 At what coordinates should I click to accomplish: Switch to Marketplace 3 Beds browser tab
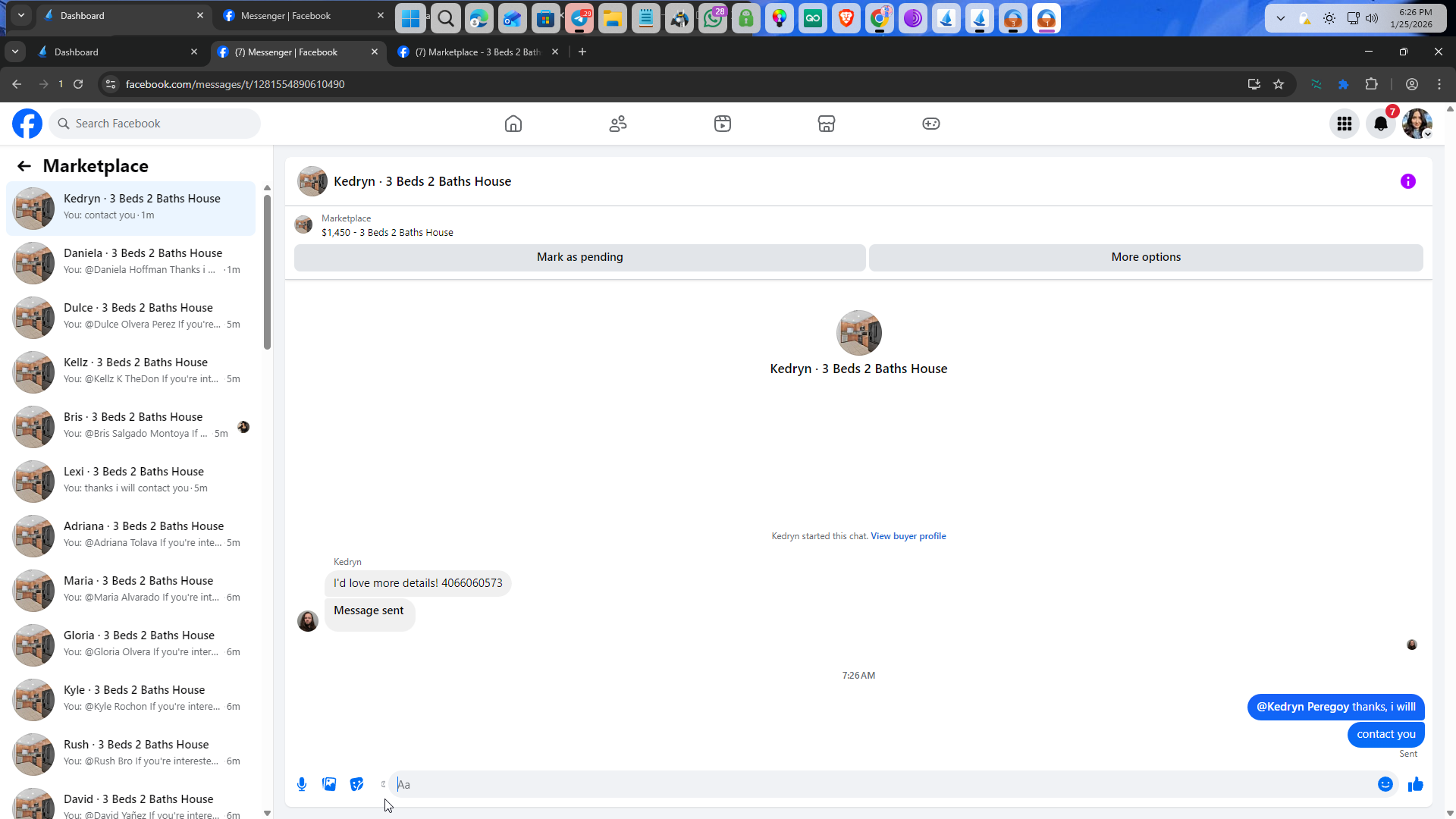click(478, 52)
